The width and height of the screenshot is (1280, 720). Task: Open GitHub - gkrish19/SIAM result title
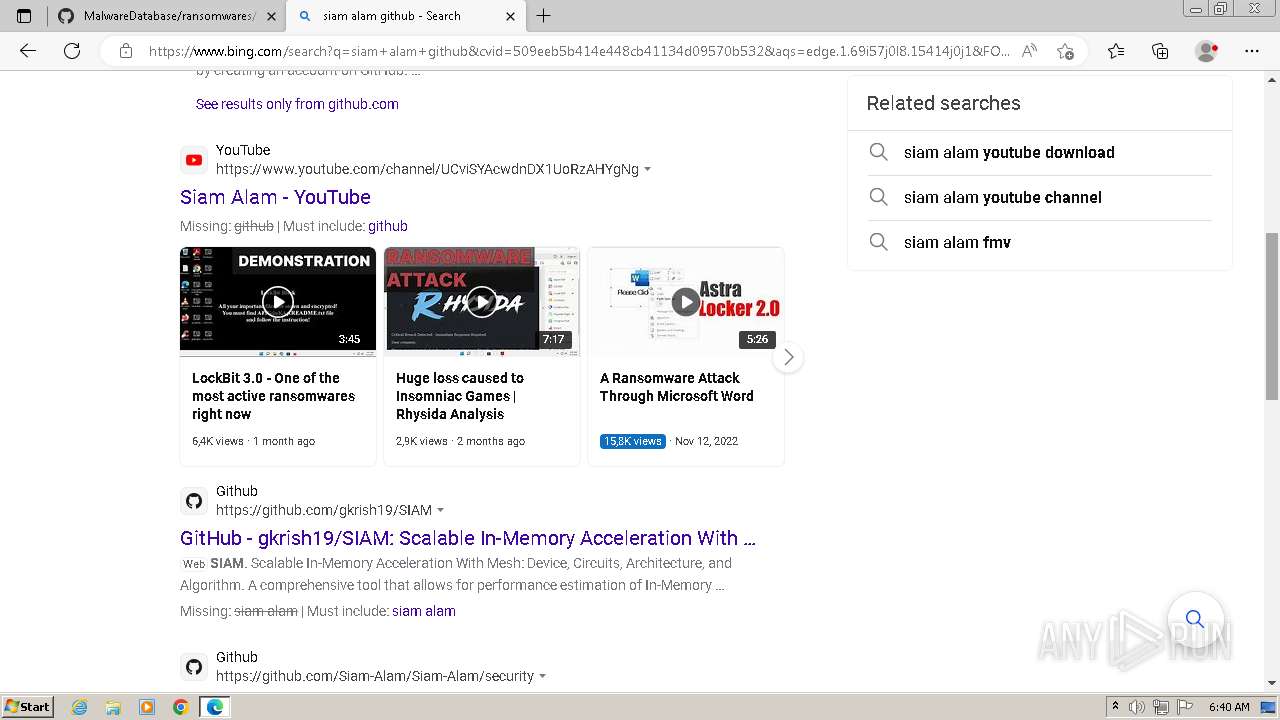click(468, 538)
